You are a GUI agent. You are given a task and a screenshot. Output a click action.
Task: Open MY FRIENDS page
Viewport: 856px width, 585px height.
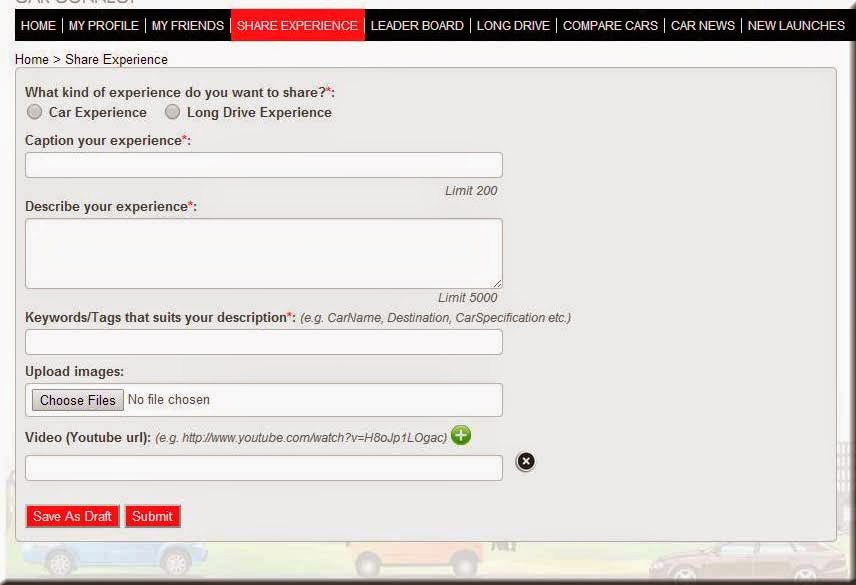[x=188, y=26]
